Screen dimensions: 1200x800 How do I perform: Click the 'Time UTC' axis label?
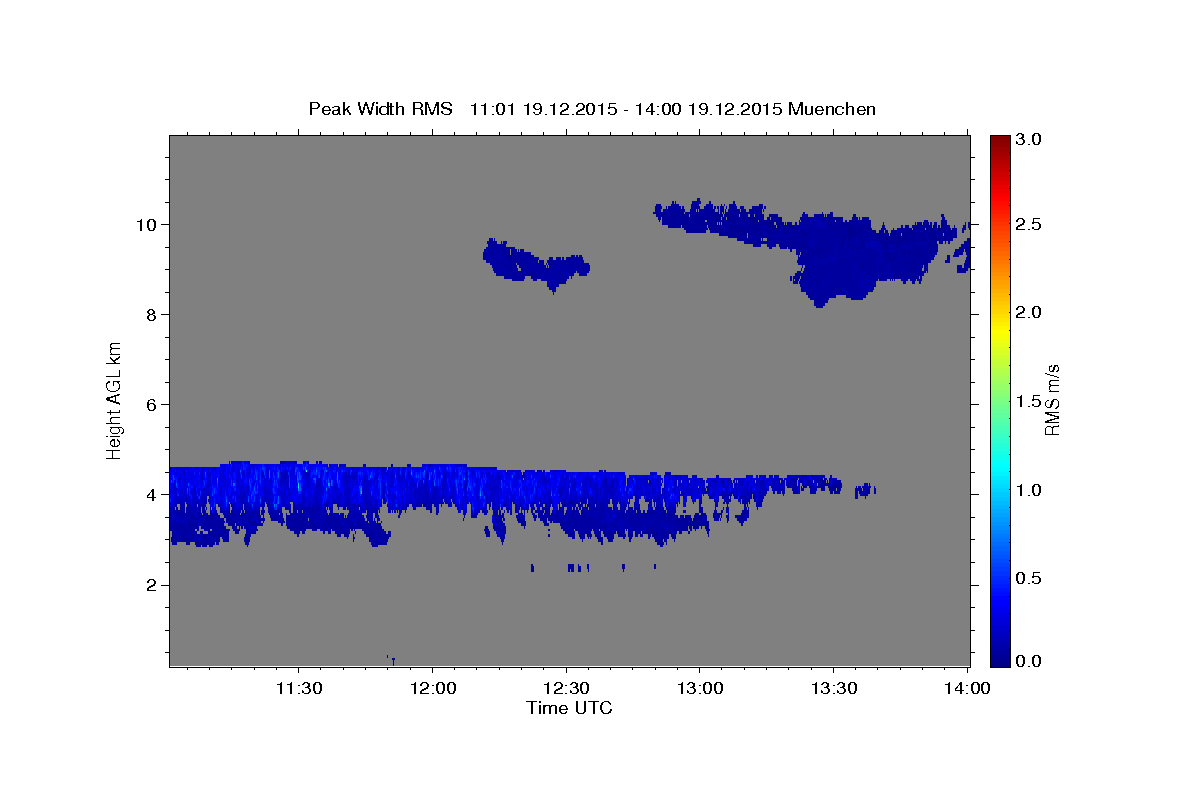pyautogui.click(x=569, y=708)
